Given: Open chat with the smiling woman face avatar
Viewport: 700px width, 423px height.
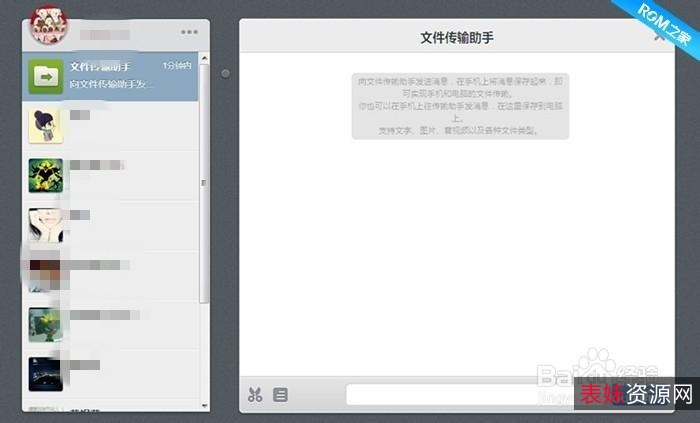Looking at the screenshot, I should 46,226.
